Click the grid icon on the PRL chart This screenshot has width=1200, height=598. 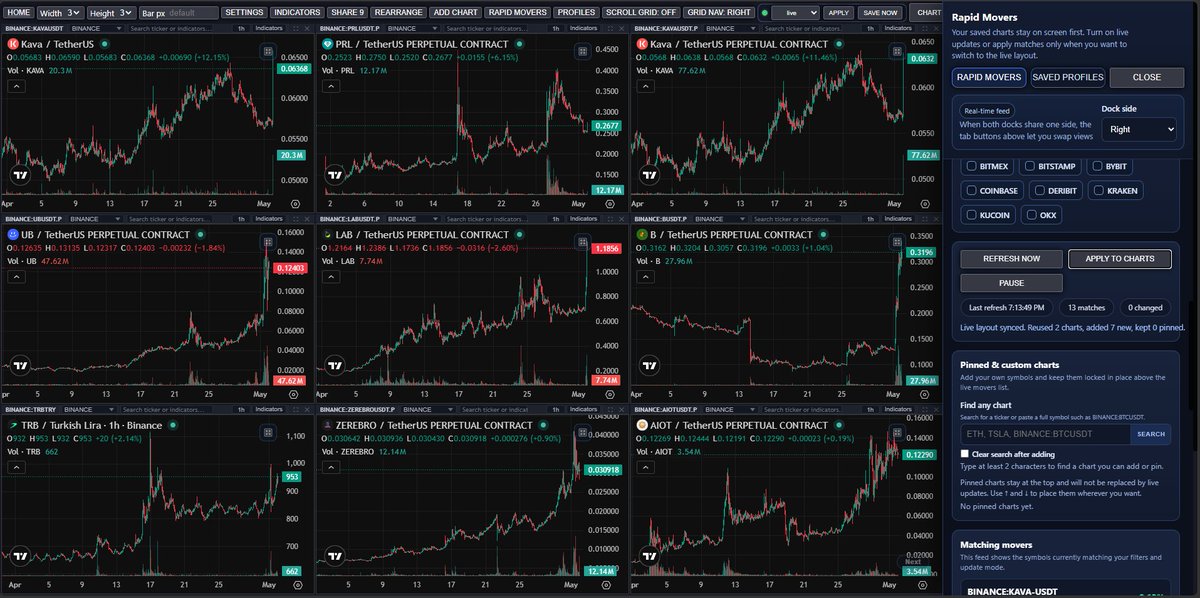click(582, 53)
